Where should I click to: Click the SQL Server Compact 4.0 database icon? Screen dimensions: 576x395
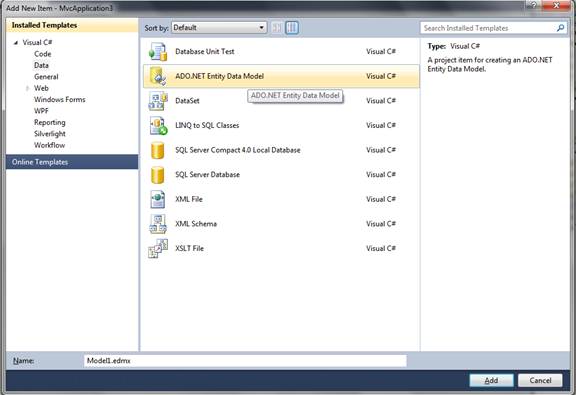point(158,150)
